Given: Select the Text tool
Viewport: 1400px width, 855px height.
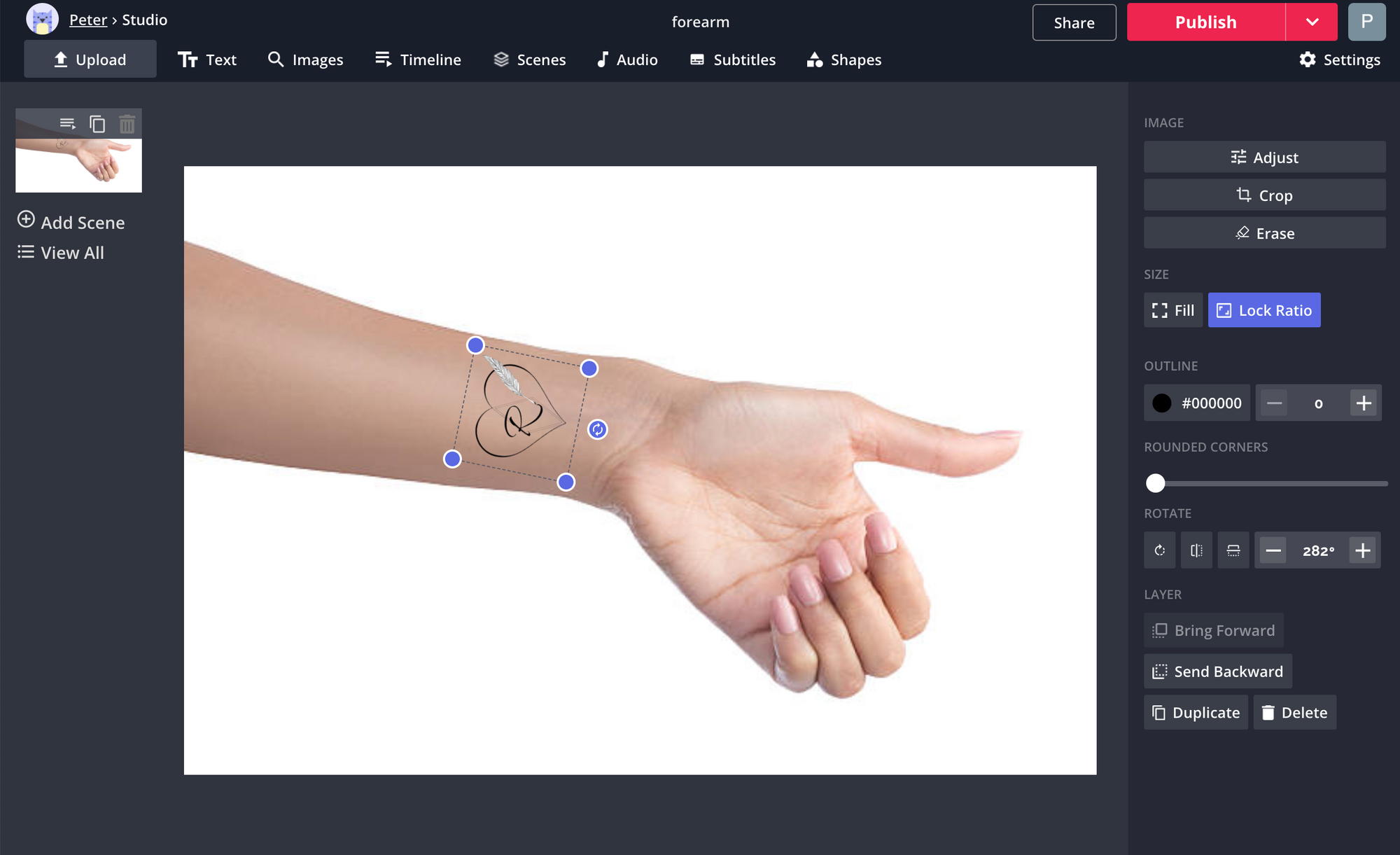Looking at the screenshot, I should point(207,59).
